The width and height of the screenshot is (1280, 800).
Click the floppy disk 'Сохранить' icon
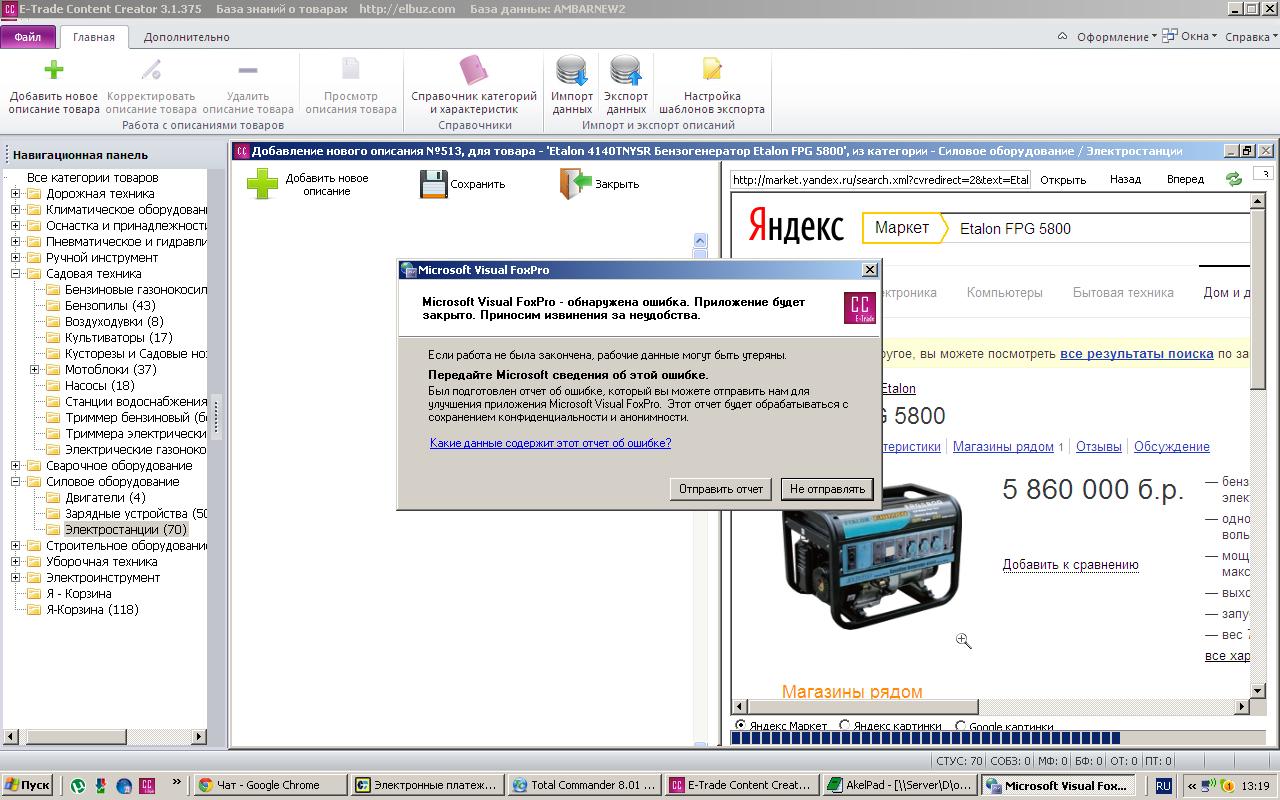tap(433, 184)
